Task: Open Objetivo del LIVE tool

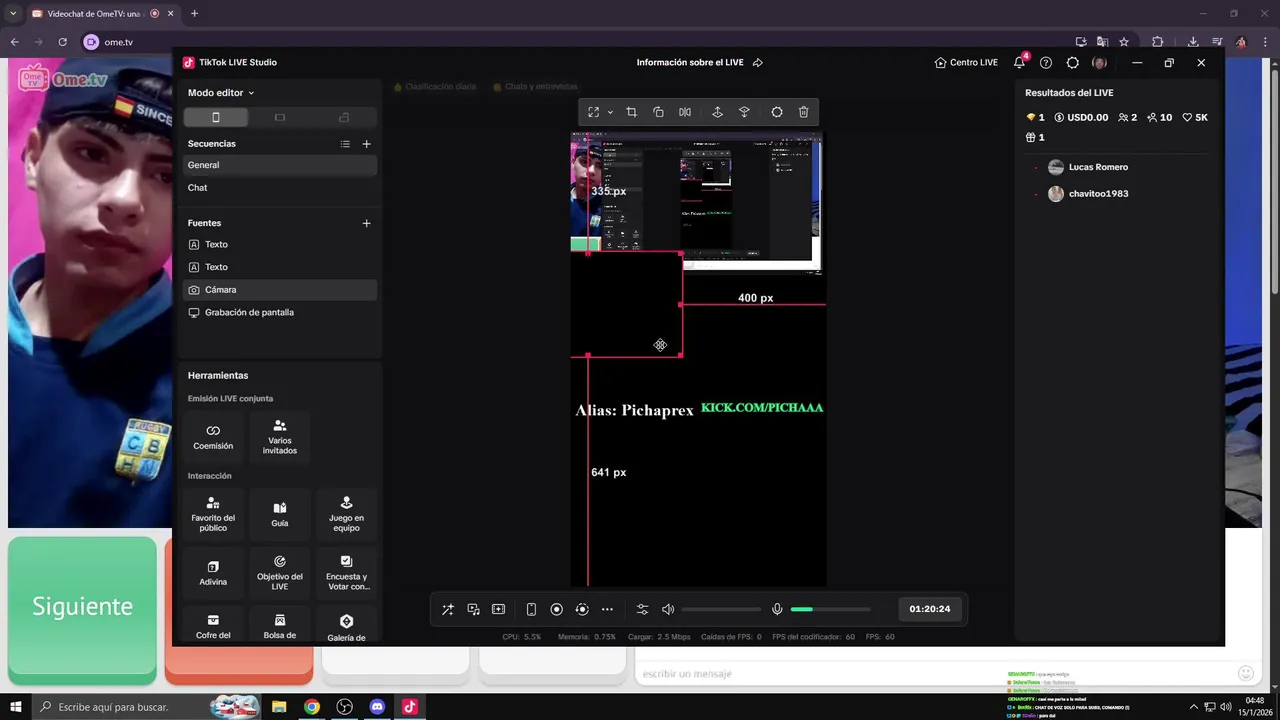Action: 280,573
